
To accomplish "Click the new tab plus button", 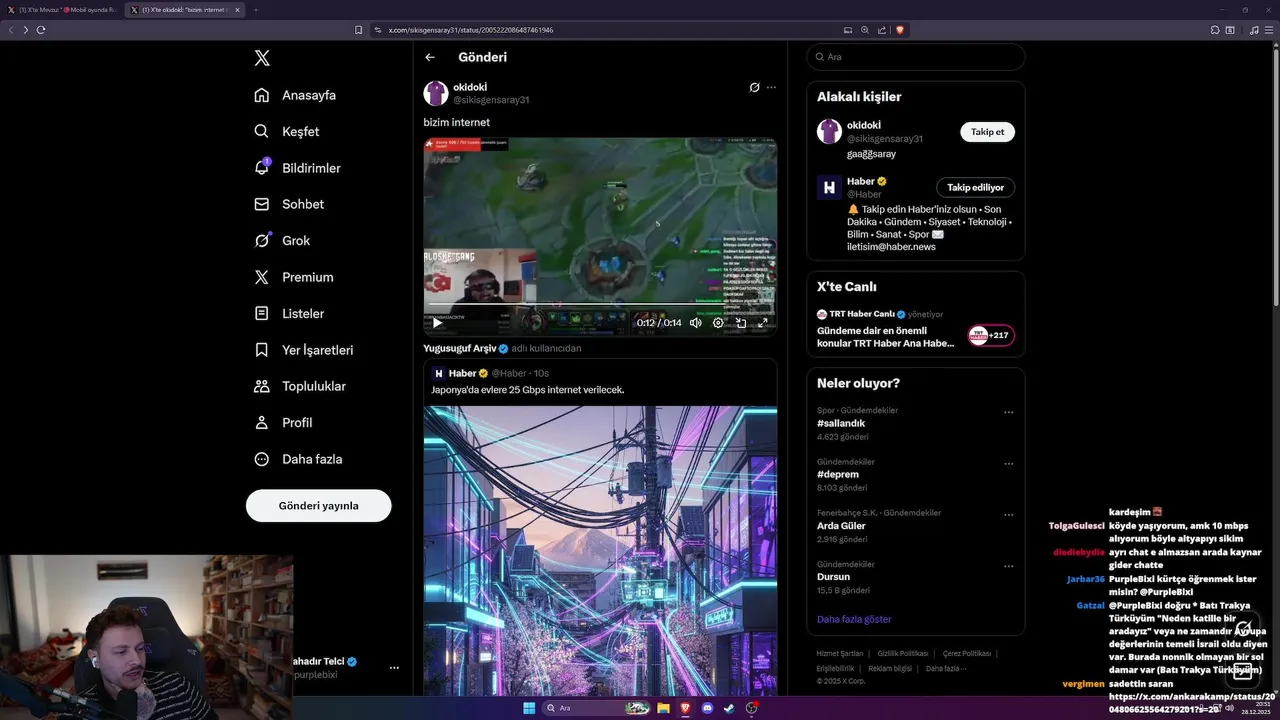I will point(256,9).
